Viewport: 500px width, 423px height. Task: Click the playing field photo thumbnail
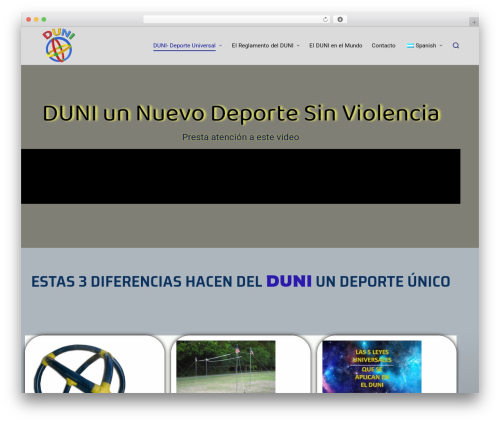226,366
